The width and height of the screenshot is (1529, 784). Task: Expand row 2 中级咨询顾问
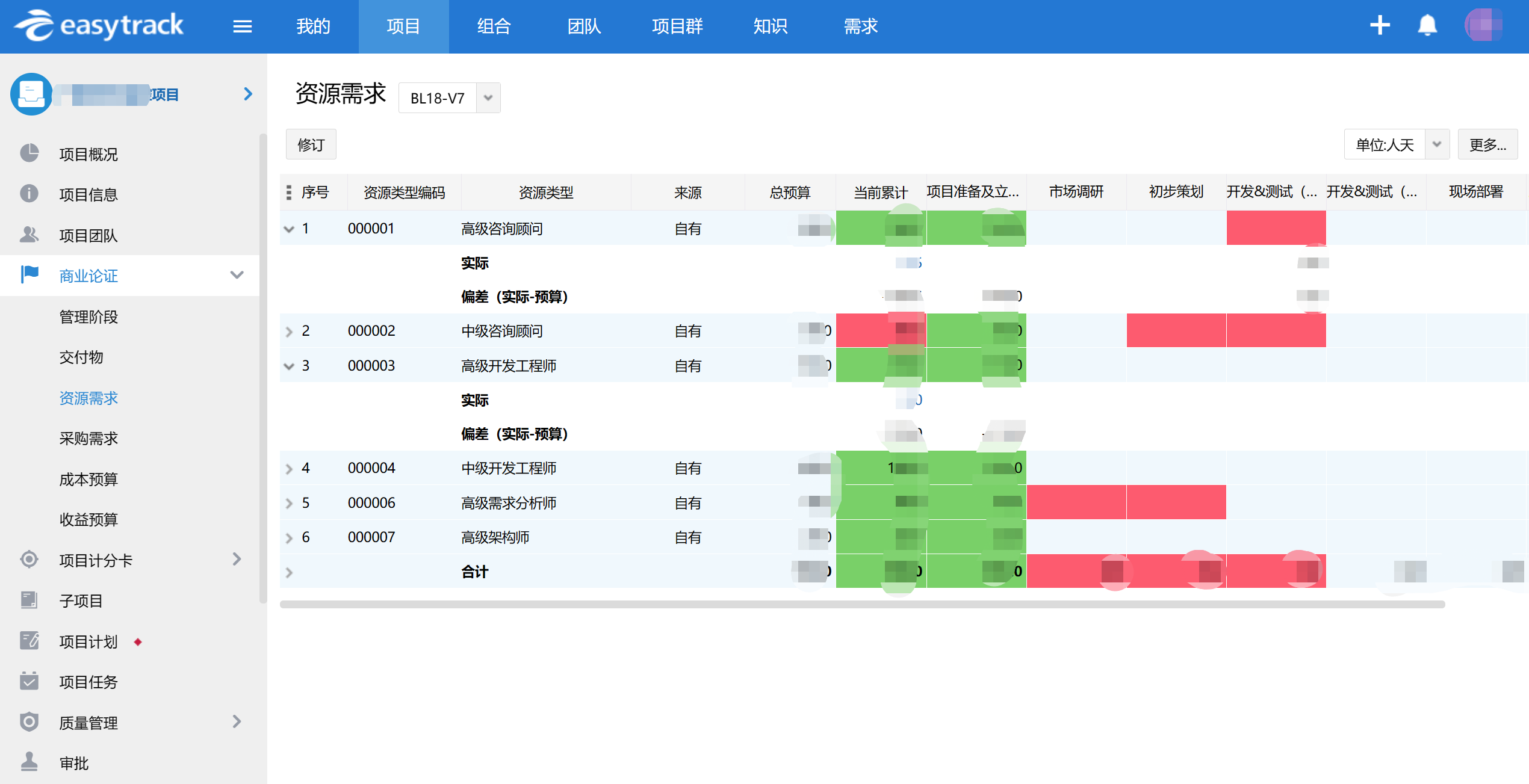pyautogui.click(x=289, y=332)
